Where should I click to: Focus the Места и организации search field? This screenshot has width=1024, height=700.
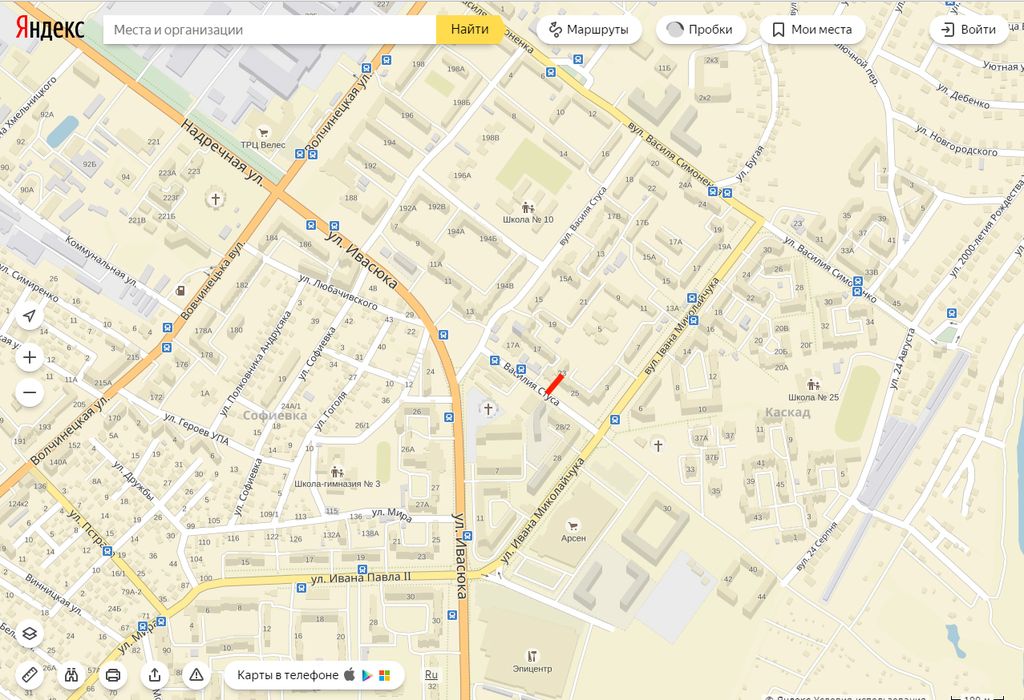click(269, 29)
